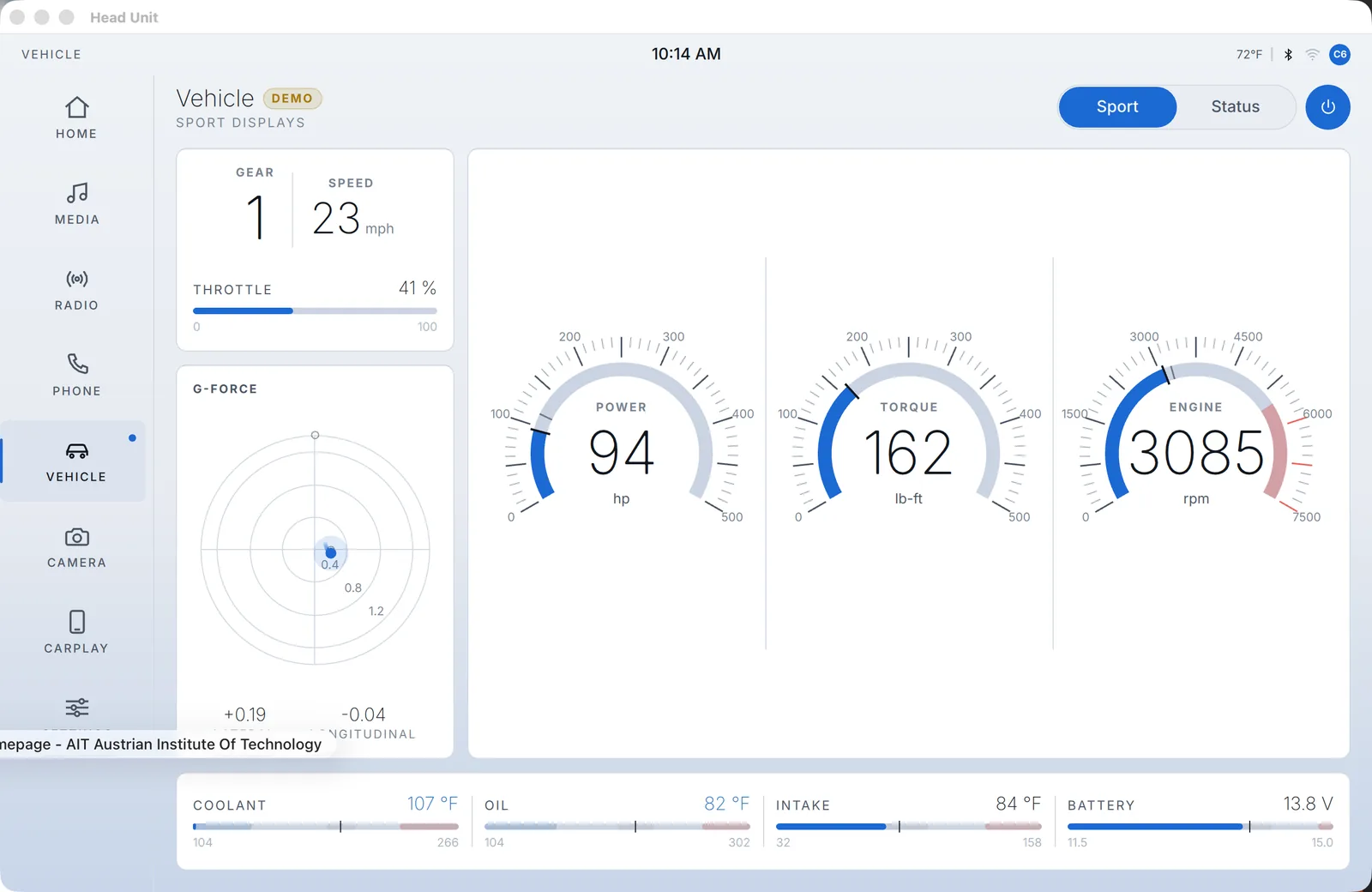The image size is (1372, 892).
Task: Click the DEMO badge
Action: click(292, 99)
